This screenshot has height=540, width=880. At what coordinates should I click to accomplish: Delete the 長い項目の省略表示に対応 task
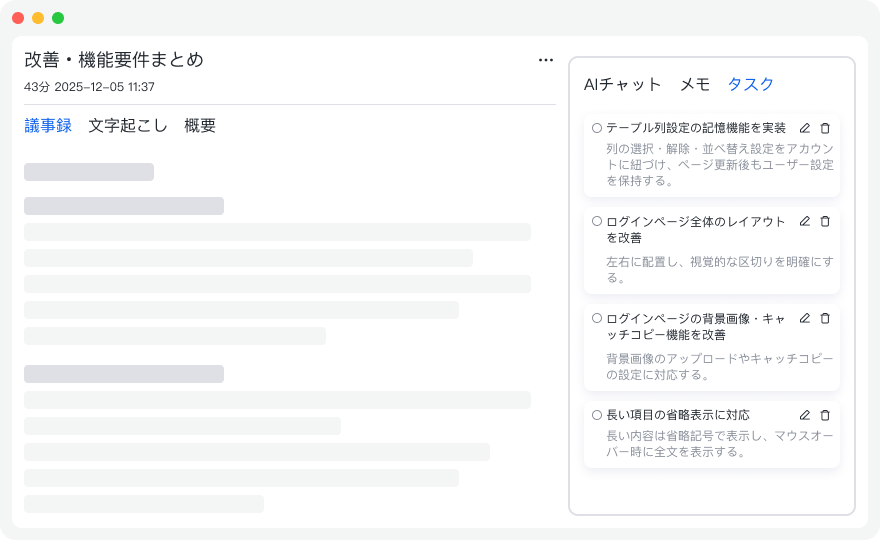point(825,415)
